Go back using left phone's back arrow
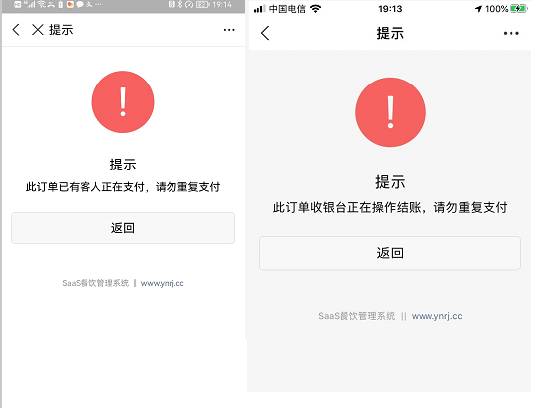Viewport: 542px width, 408px height. coord(16,30)
